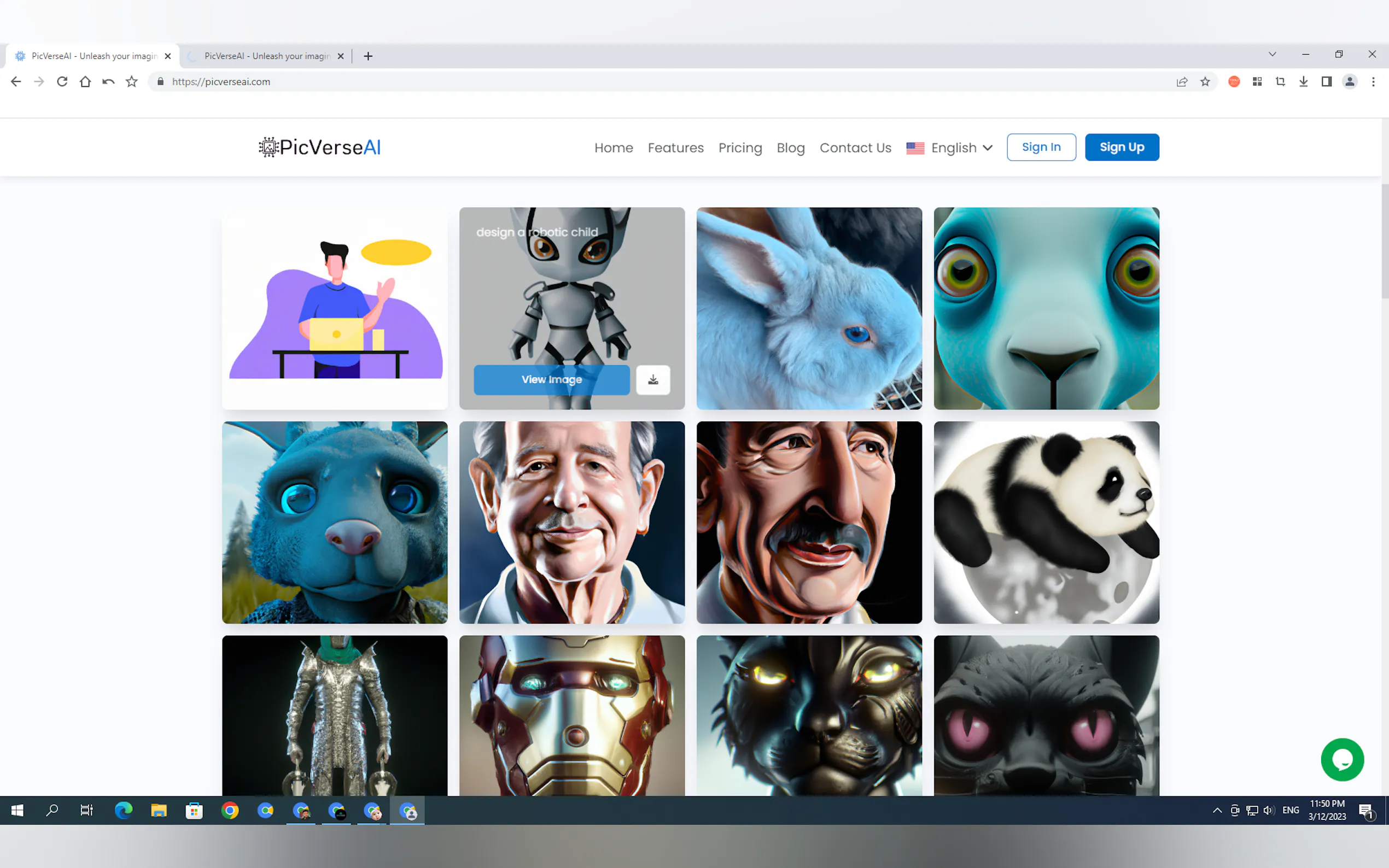The width and height of the screenshot is (1389, 868).
Task: Click the Sign Up button
Action: click(x=1122, y=147)
